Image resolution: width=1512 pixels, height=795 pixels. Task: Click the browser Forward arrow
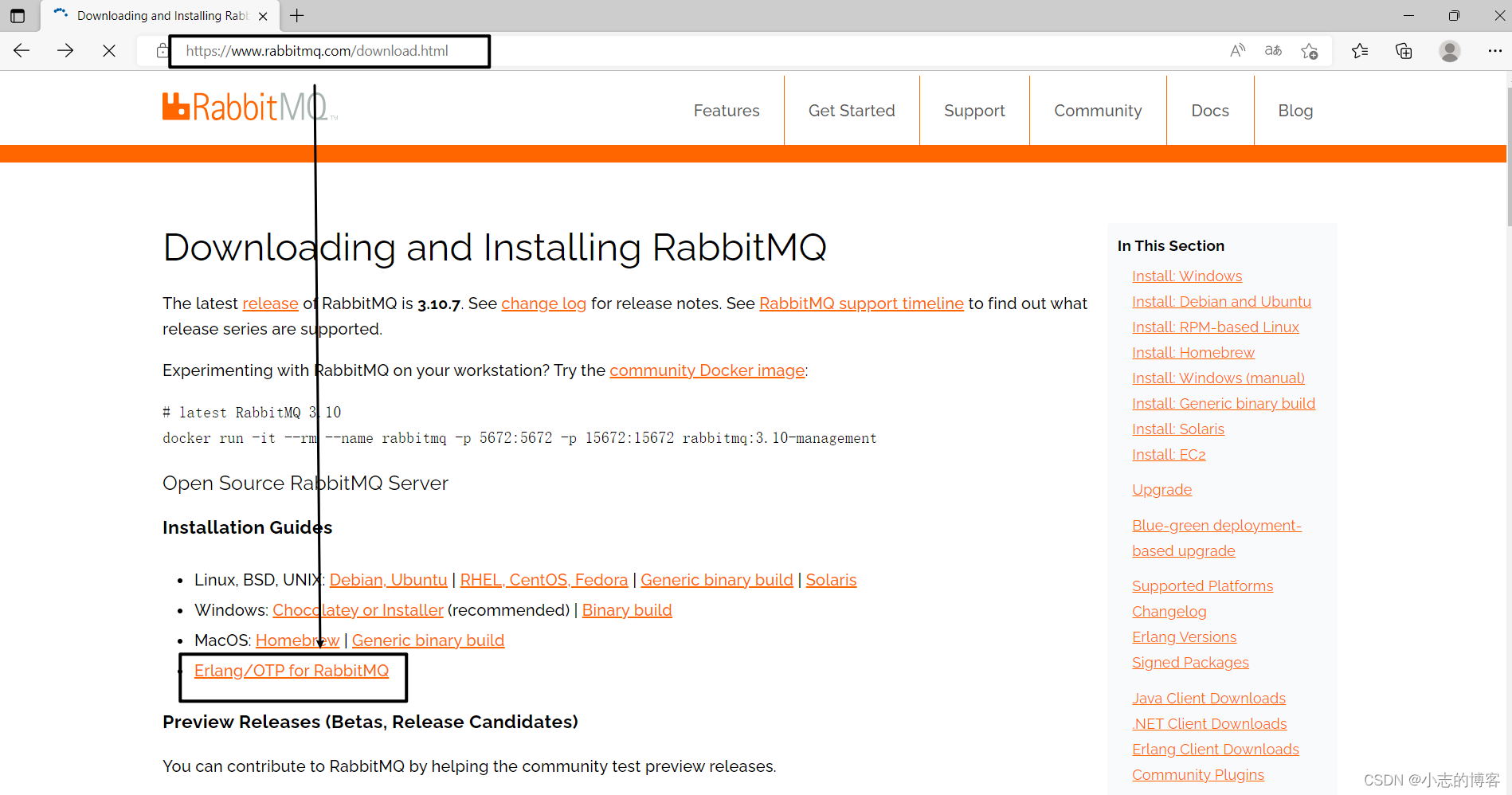tap(65, 51)
